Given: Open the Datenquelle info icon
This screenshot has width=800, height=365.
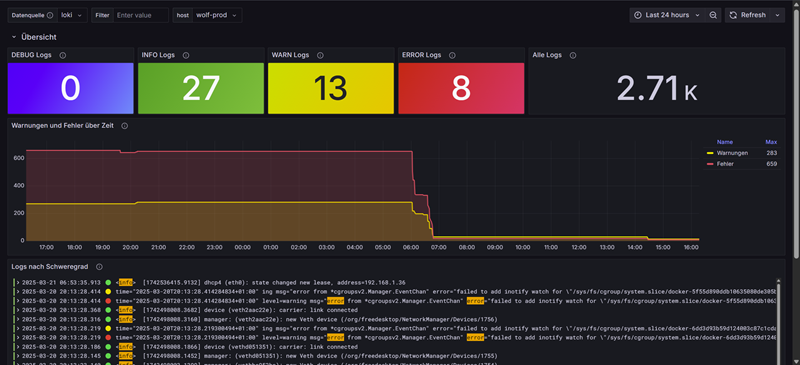Looking at the screenshot, I should [50, 15].
